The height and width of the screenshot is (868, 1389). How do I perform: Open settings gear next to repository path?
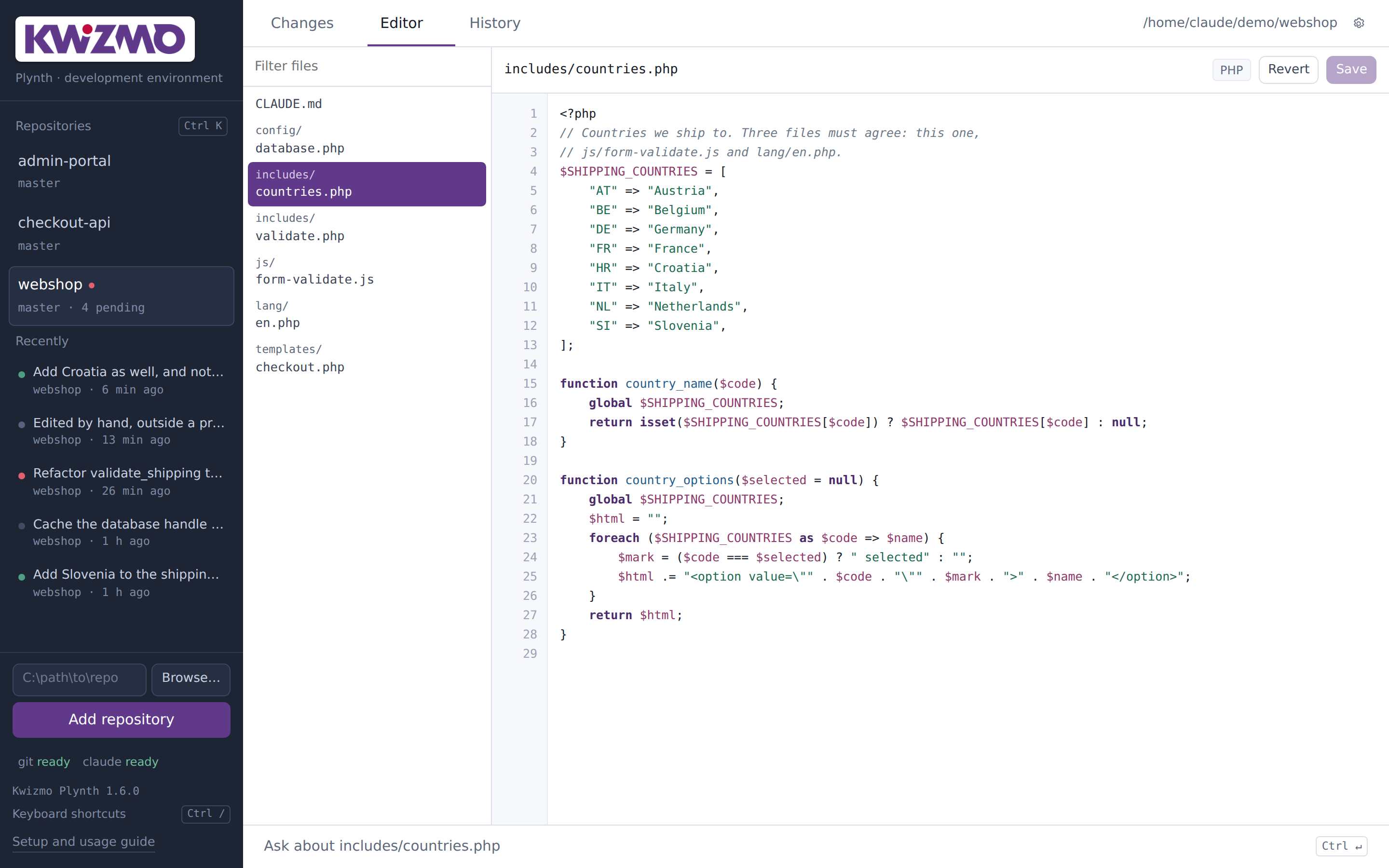[1359, 23]
